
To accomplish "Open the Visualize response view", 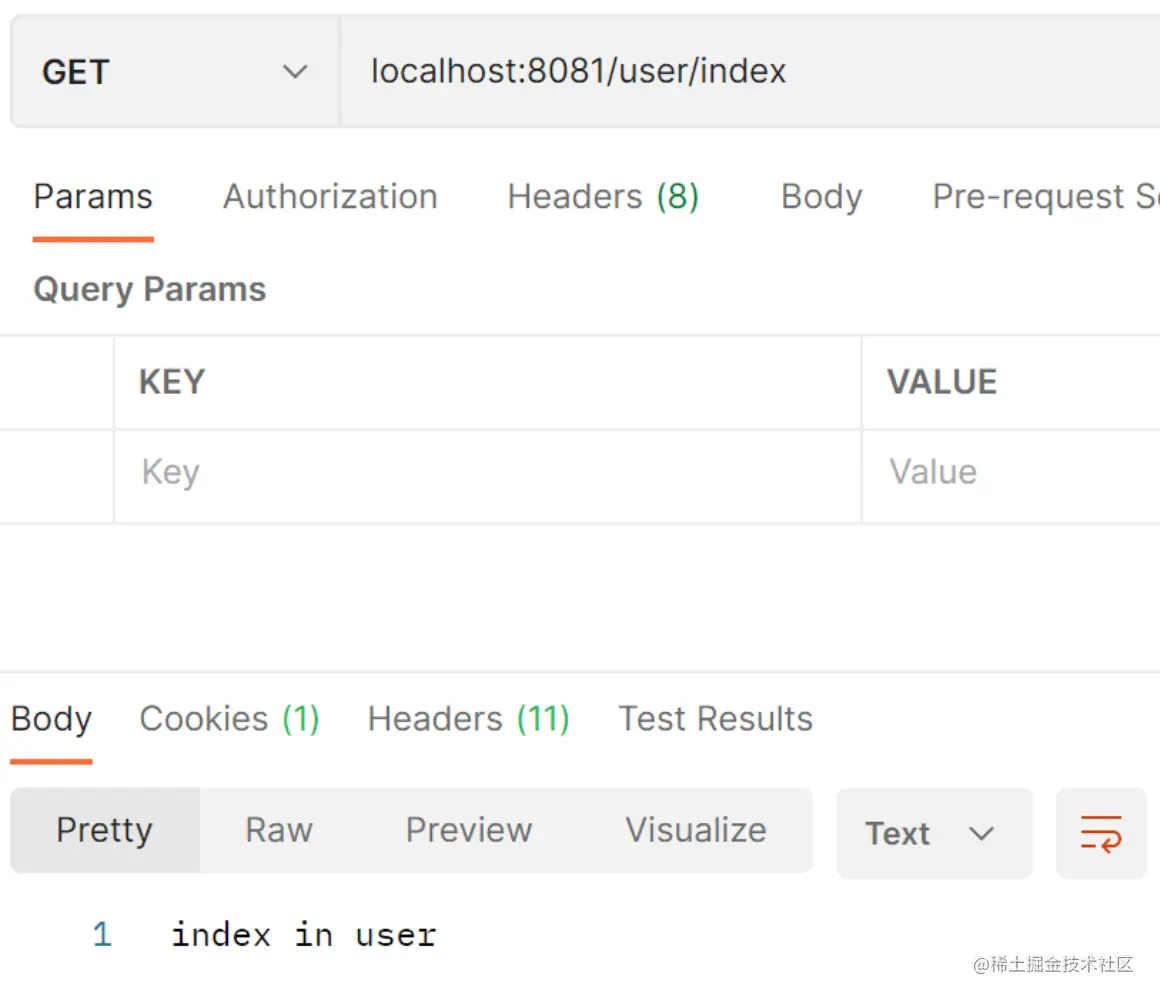I will click(696, 830).
